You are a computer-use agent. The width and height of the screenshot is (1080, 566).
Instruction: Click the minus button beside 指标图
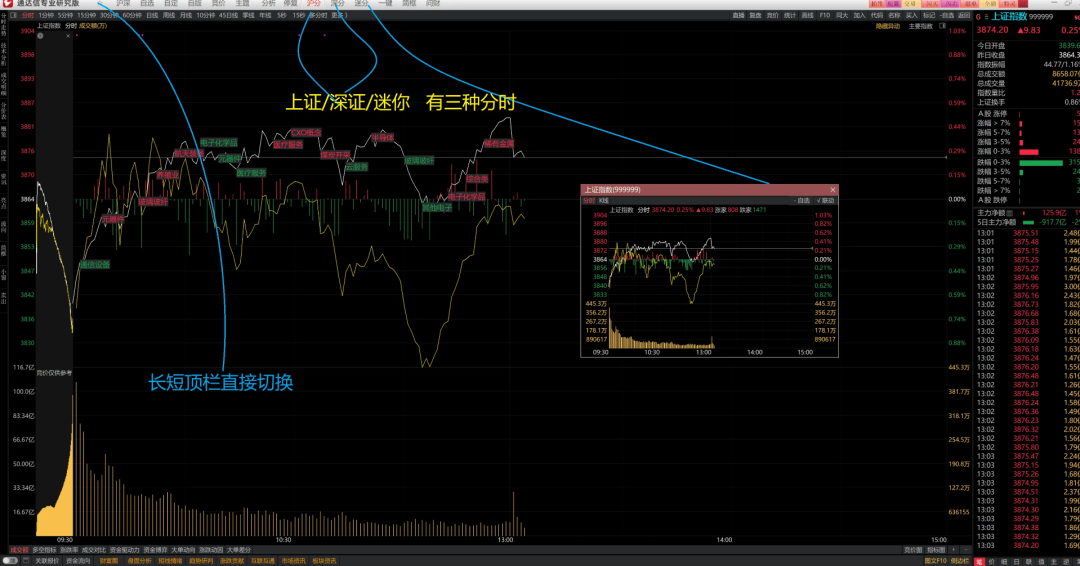(966, 549)
